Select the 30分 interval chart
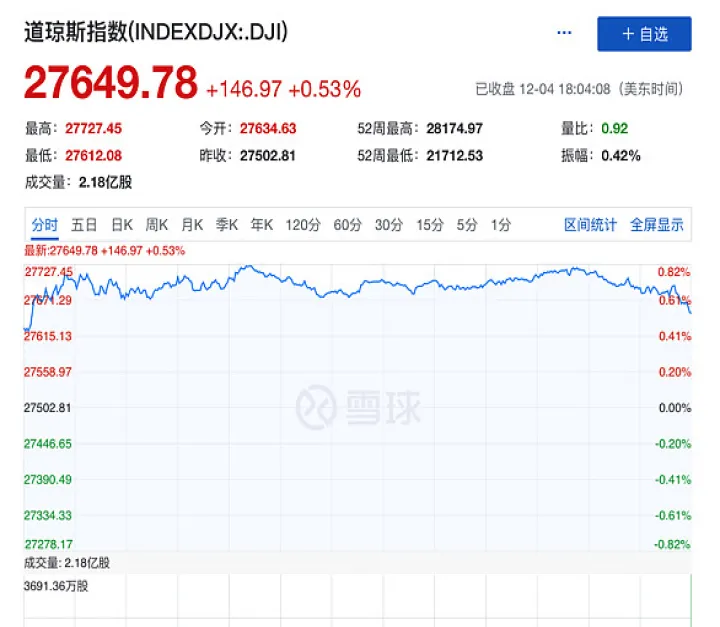 [x=388, y=225]
